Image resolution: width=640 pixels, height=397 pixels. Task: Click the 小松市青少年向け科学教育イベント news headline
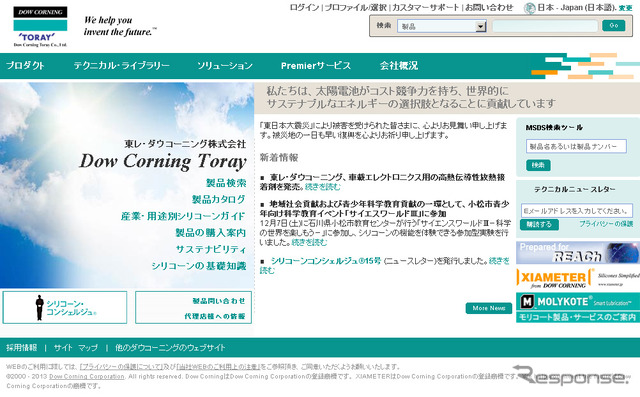click(x=385, y=209)
